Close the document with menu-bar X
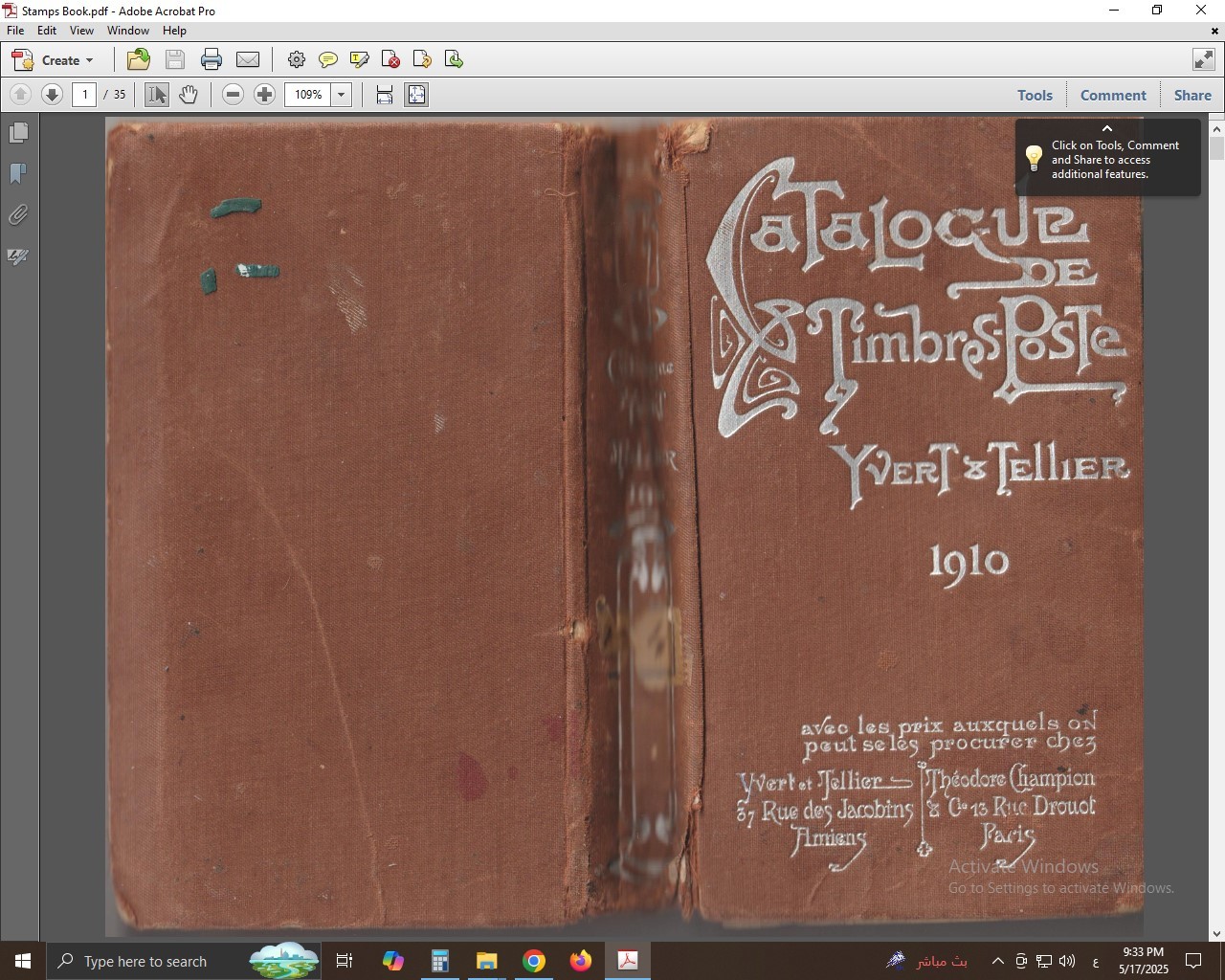The height and width of the screenshot is (980, 1225). [1215, 31]
